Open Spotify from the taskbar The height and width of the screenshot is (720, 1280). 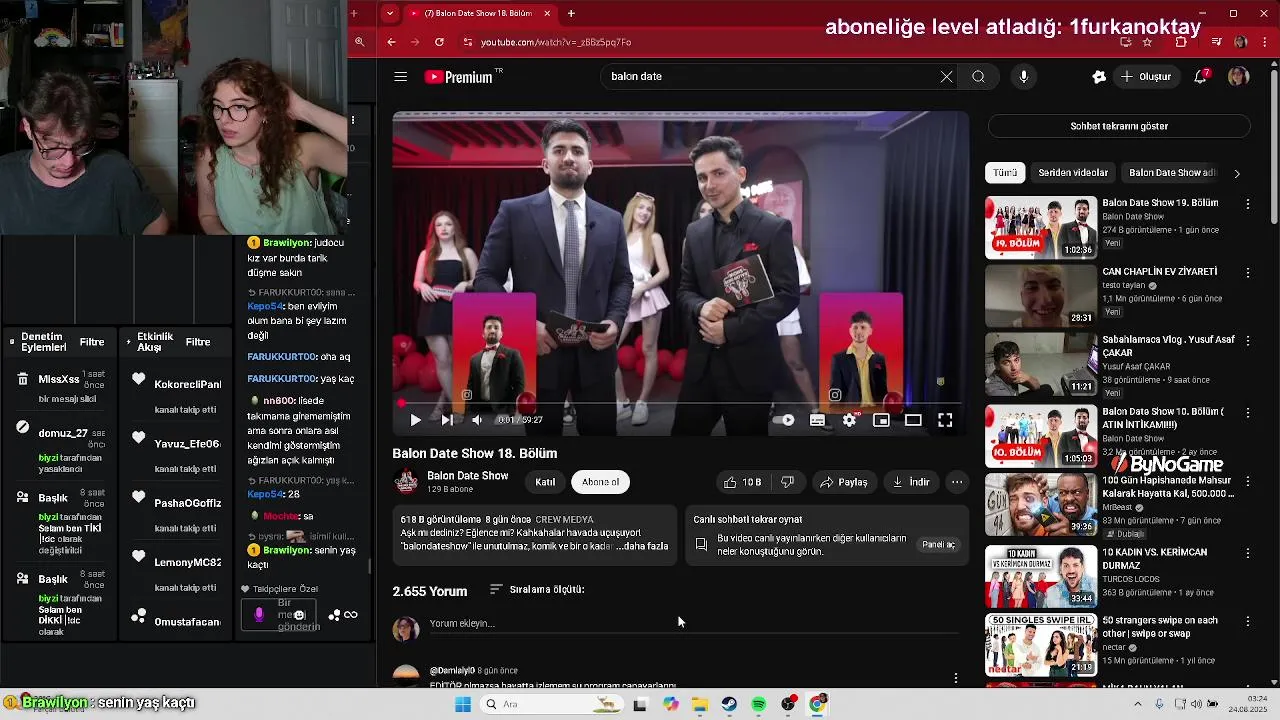759,704
